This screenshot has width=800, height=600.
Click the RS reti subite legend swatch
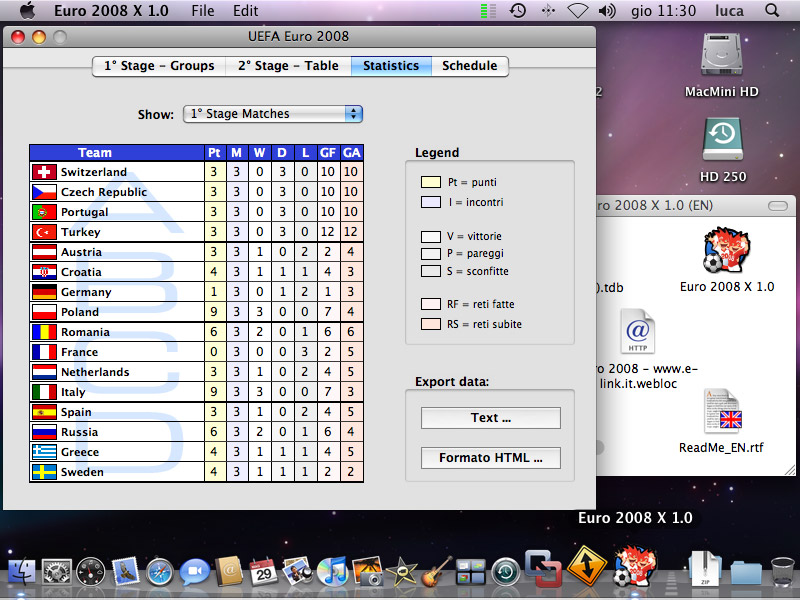click(x=431, y=324)
